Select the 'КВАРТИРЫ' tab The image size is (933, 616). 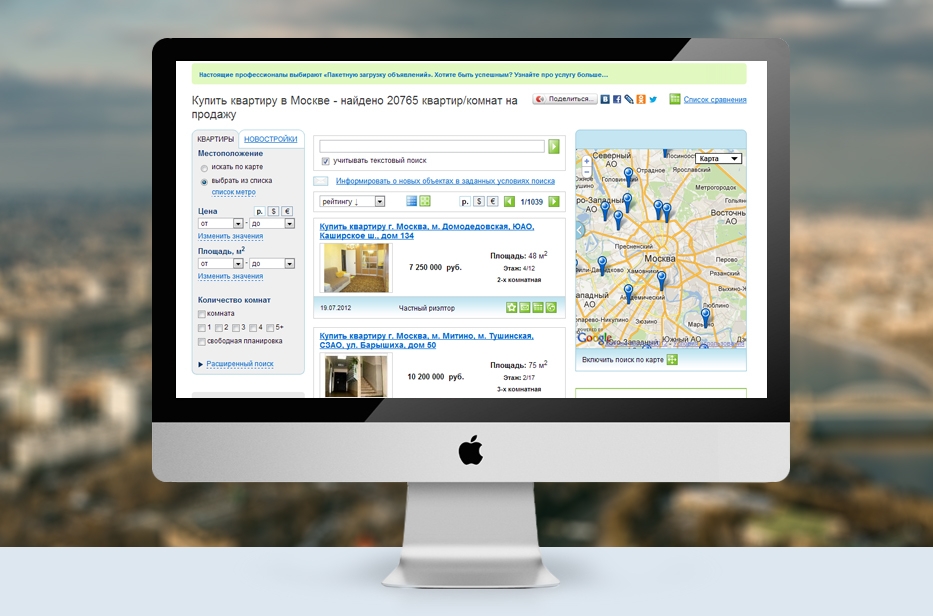[216, 139]
